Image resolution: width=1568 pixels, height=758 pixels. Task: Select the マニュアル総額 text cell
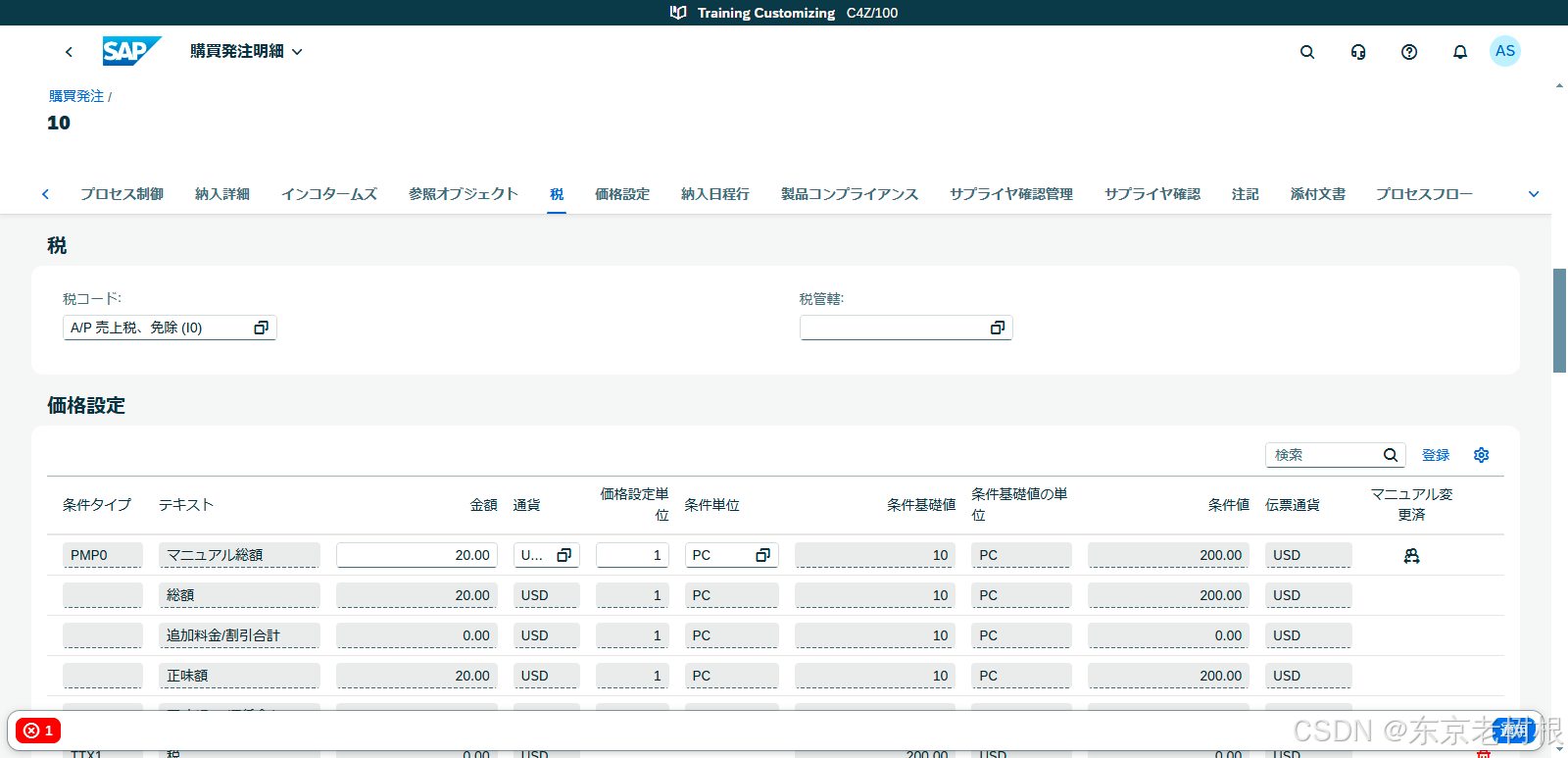tap(239, 555)
